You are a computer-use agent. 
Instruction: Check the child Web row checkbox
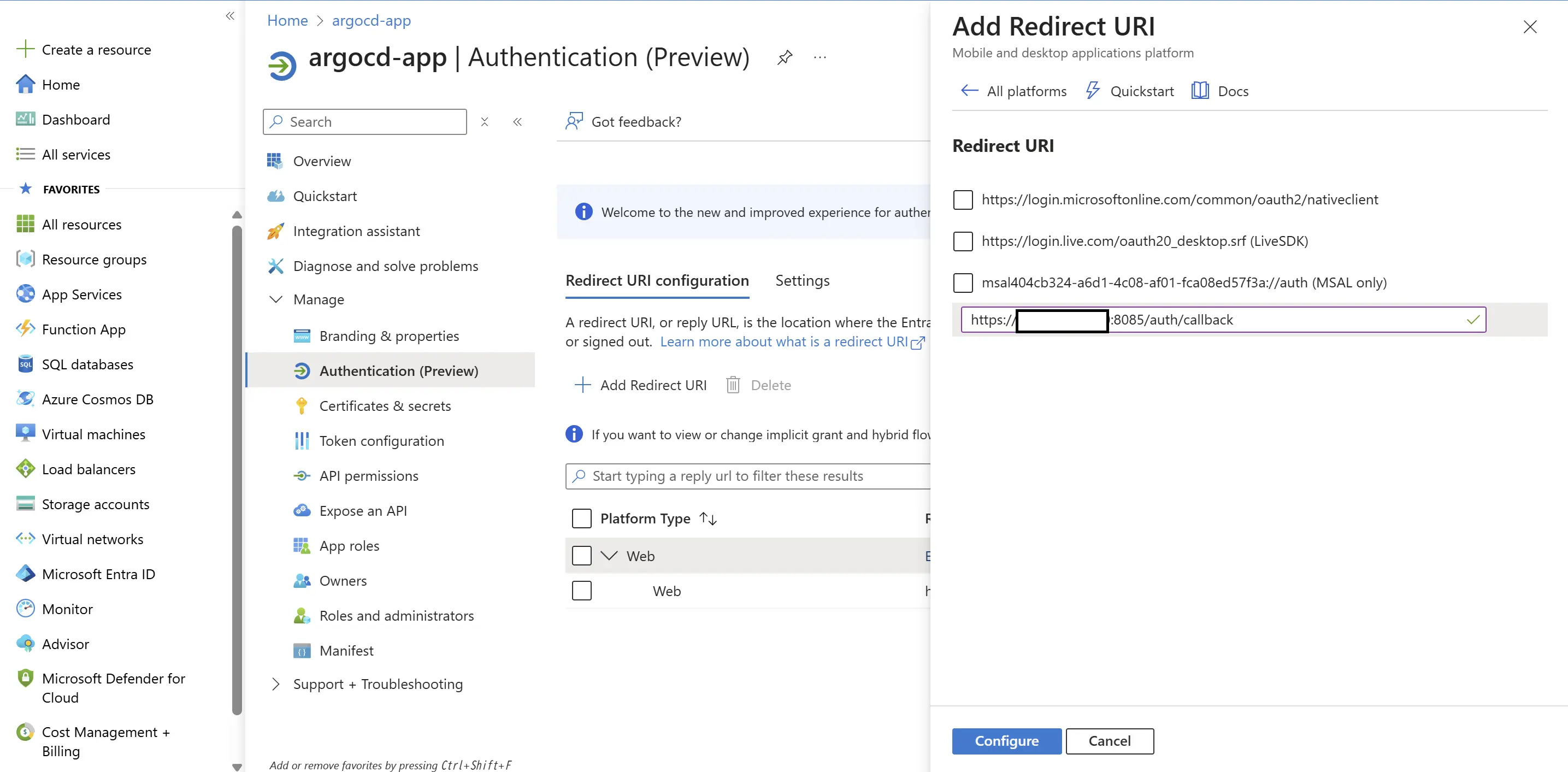(x=581, y=591)
